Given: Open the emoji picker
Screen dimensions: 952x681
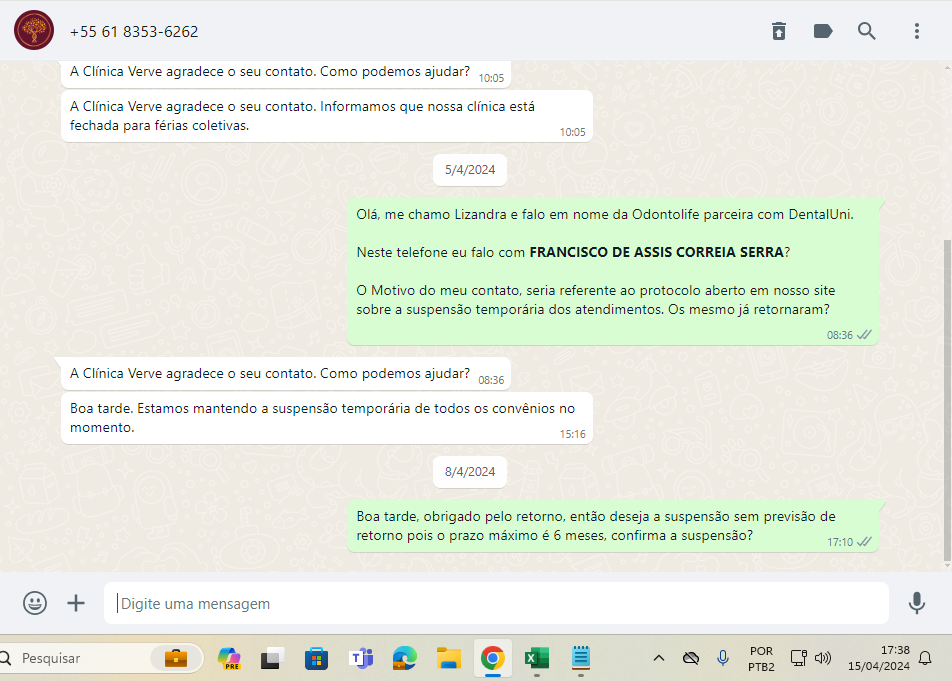Looking at the screenshot, I should click(35, 603).
